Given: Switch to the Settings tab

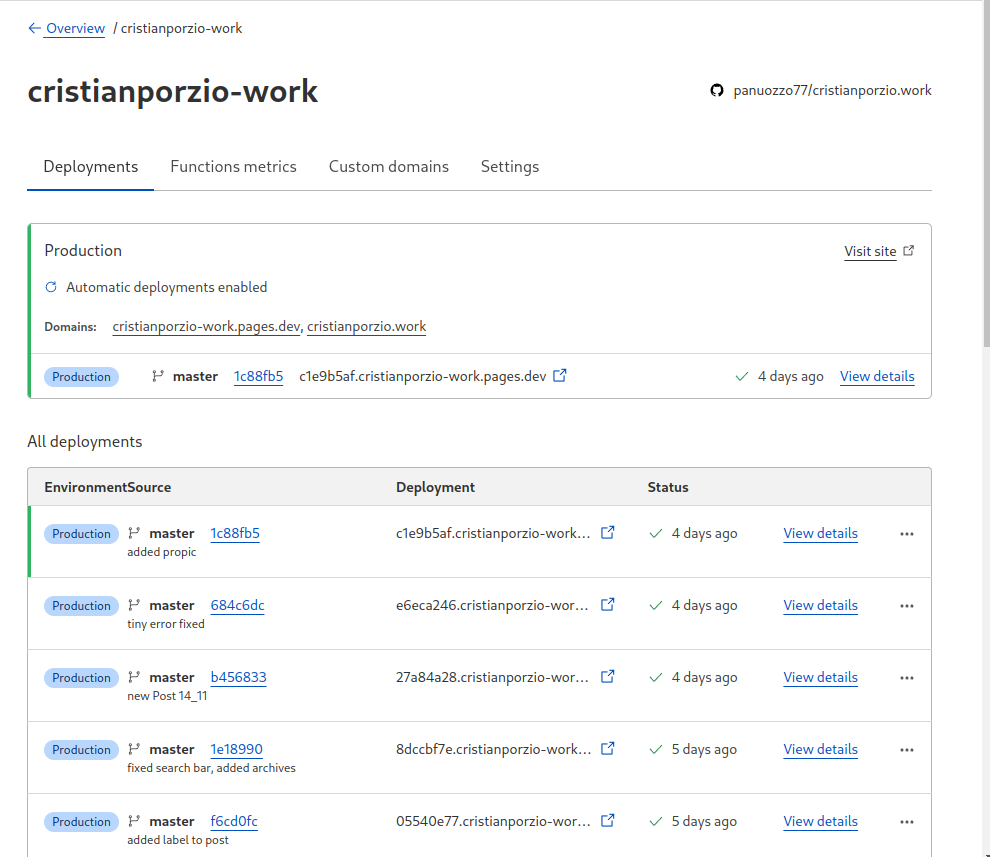Looking at the screenshot, I should pos(510,166).
